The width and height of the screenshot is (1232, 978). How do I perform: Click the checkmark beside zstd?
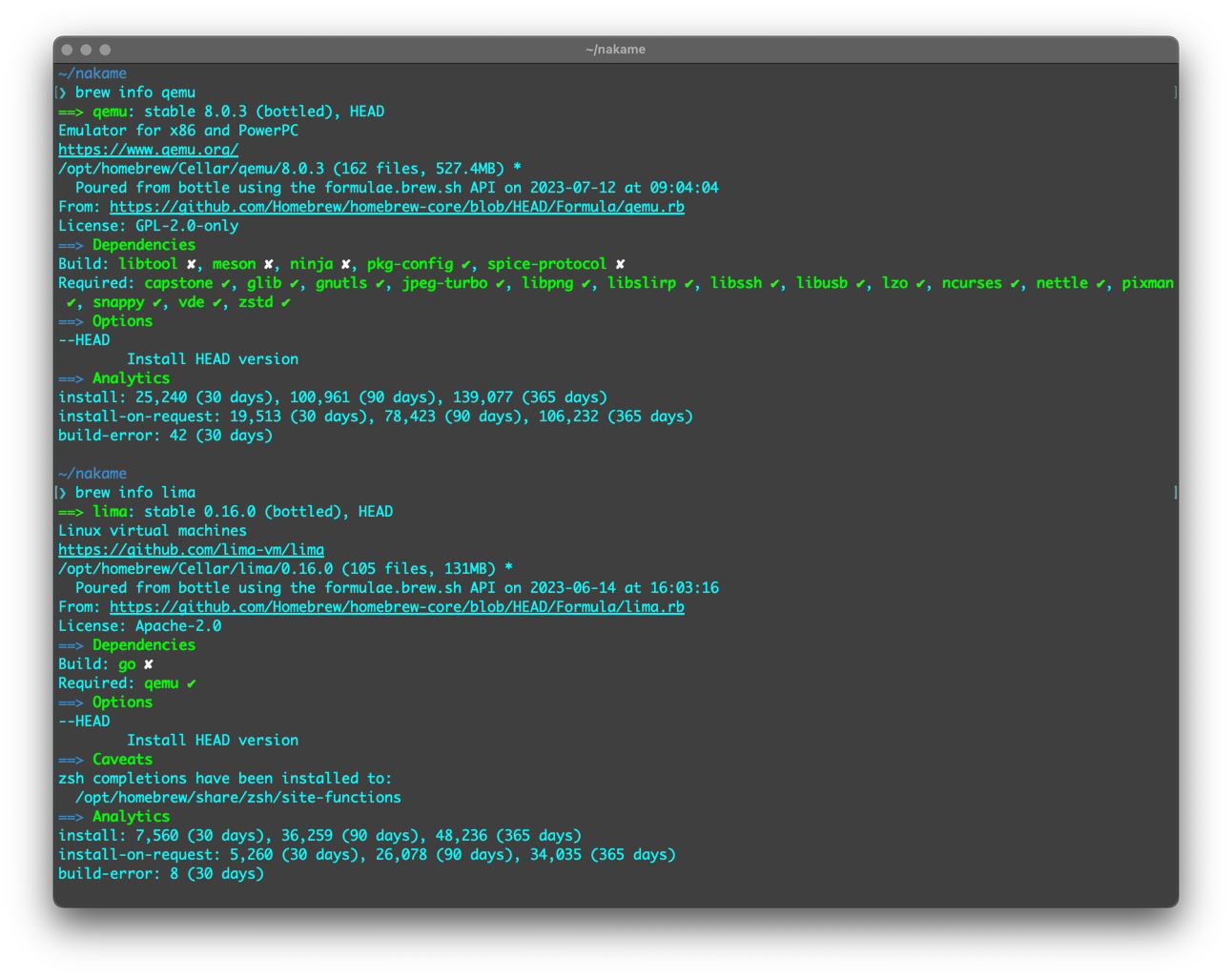[x=285, y=302]
